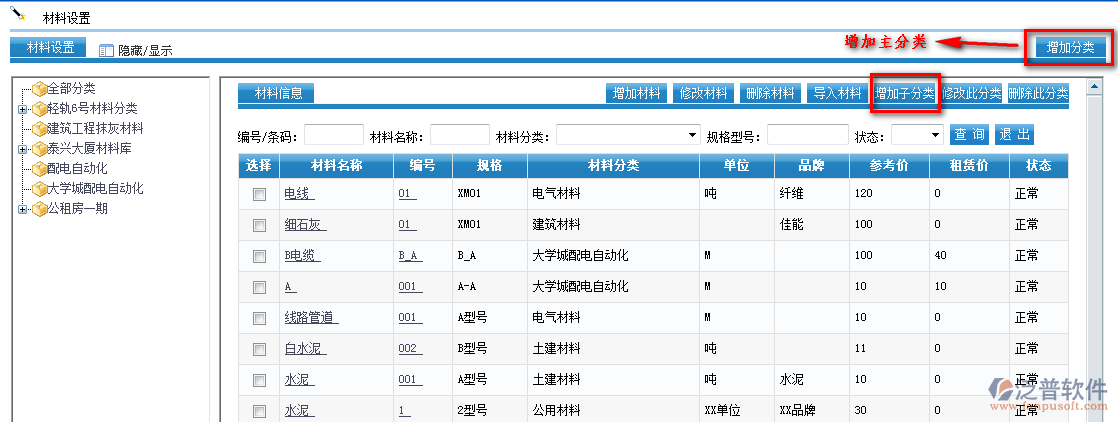This screenshot has height=422, width=1118.
Task: Click the 编号/条码 input field
Action: pyautogui.click(x=333, y=134)
